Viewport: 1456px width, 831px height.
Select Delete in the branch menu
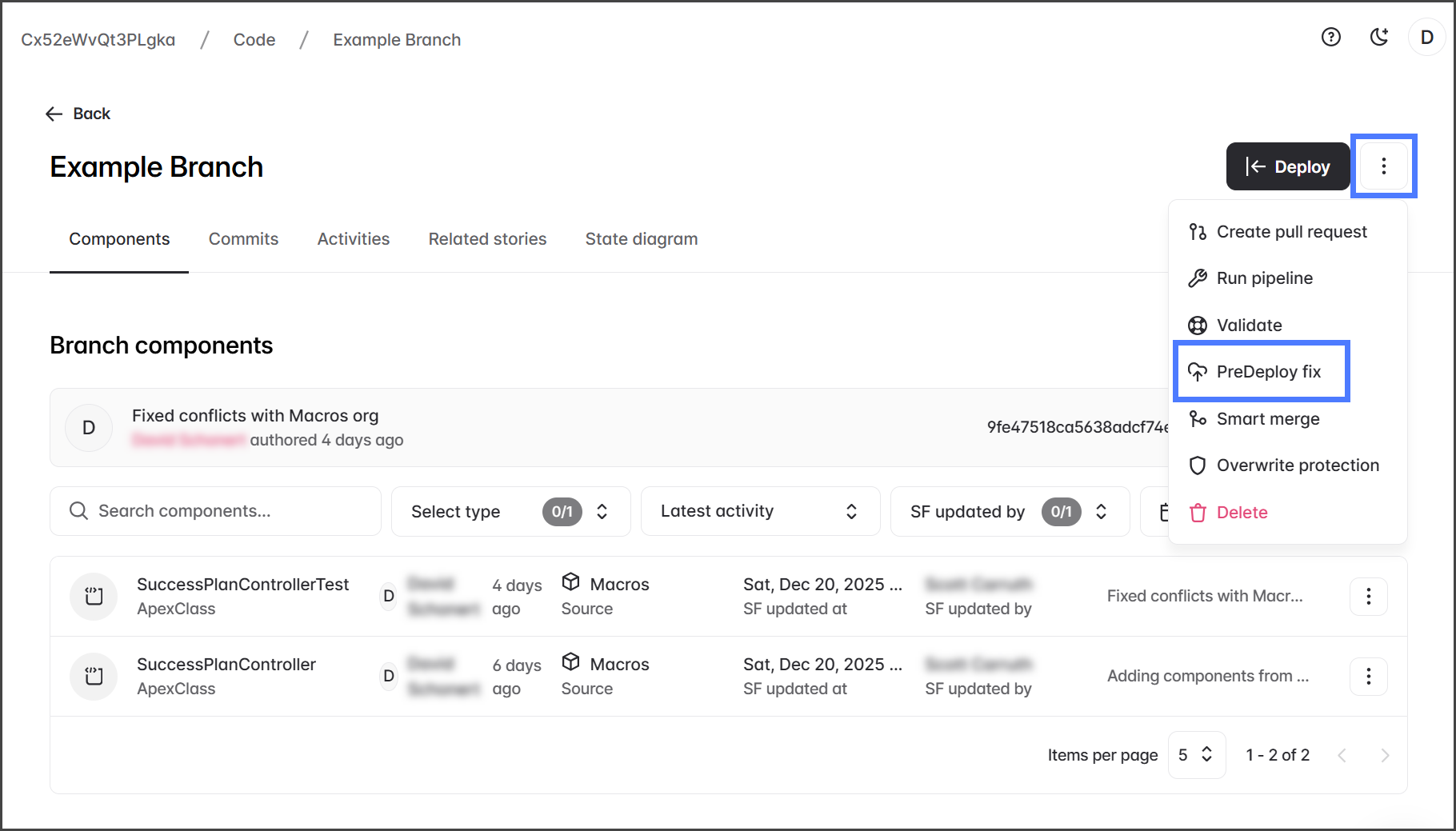(1241, 513)
